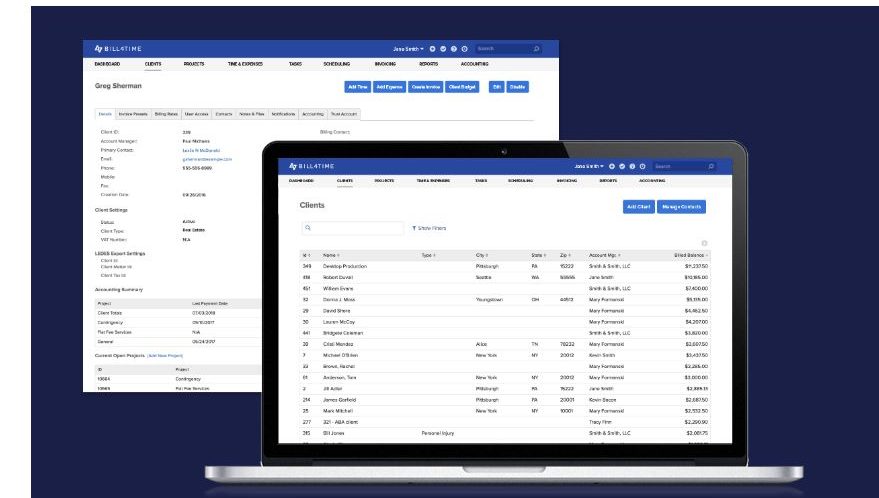Switch to the Notes & Files tab
Image resolution: width=879 pixels, height=498 pixels.
252,114
